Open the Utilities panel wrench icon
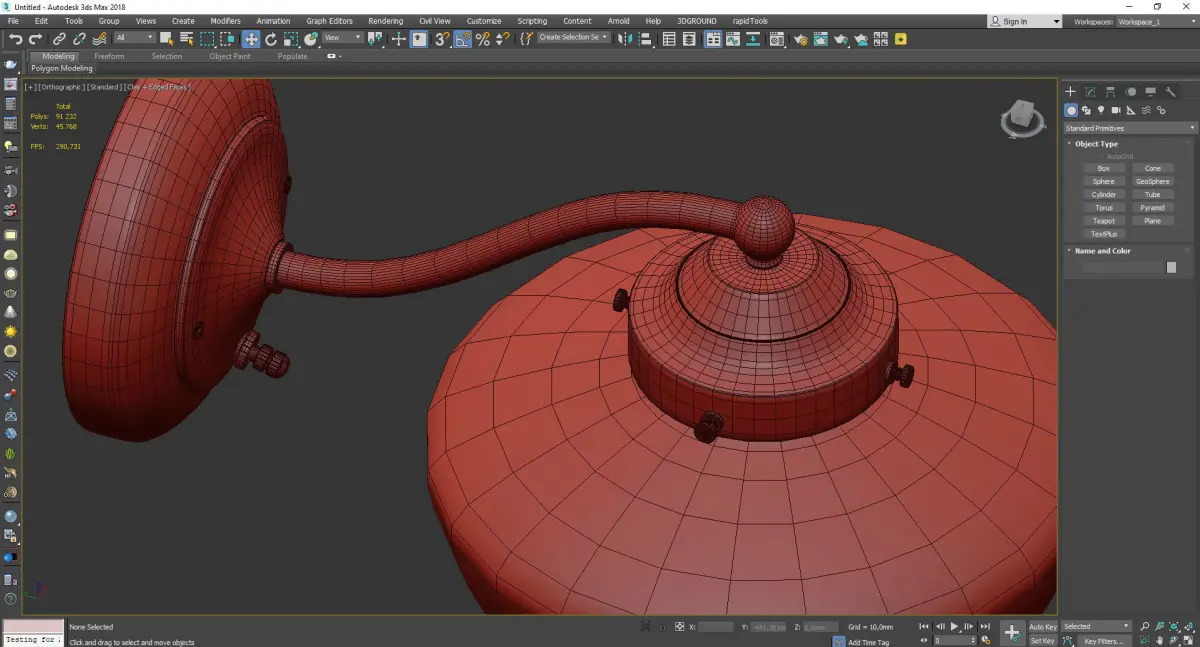The image size is (1200, 647). click(x=1170, y=92)
